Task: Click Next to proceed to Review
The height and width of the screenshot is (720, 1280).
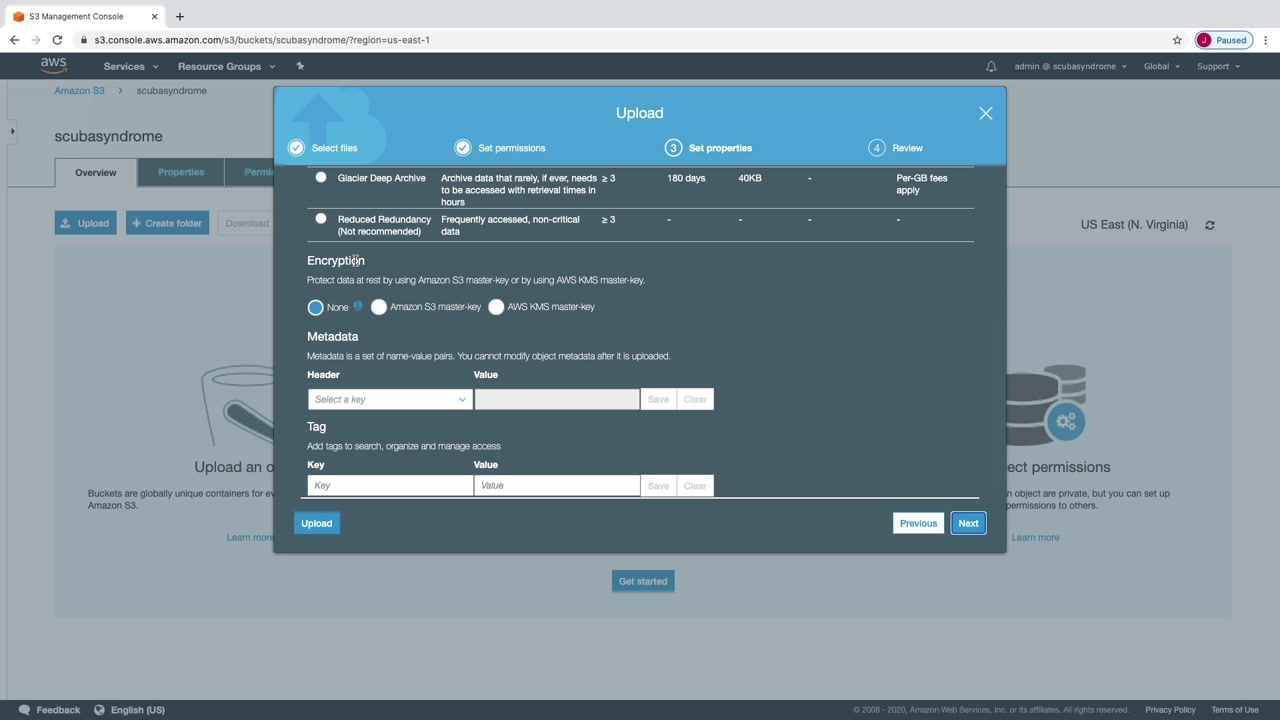Action: pos(968,523)
